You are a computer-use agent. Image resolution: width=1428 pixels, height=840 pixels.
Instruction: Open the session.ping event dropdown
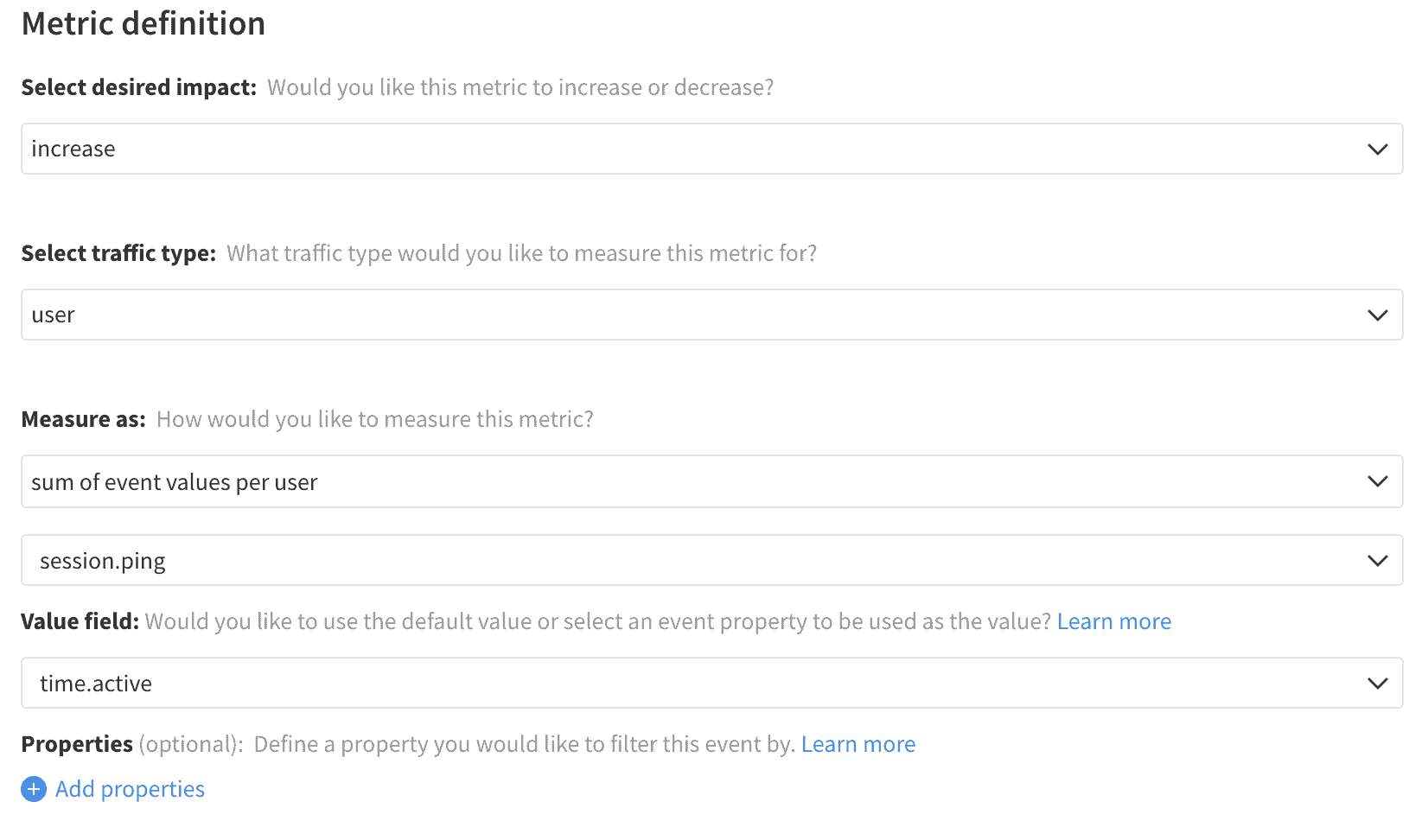pyautogui.click(x=711, y=560)
